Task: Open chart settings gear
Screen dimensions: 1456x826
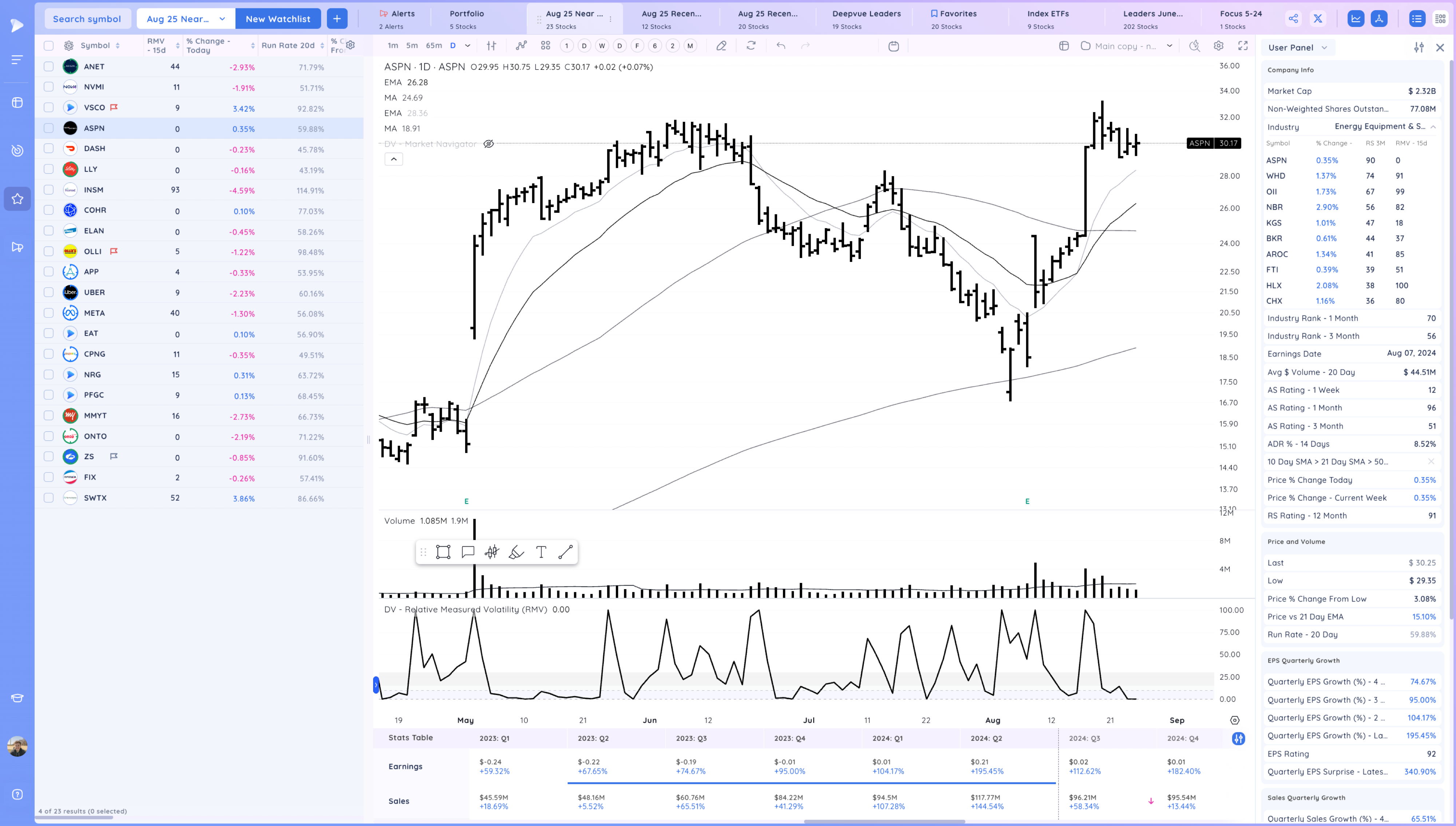Action: [x=1218, y=46]
